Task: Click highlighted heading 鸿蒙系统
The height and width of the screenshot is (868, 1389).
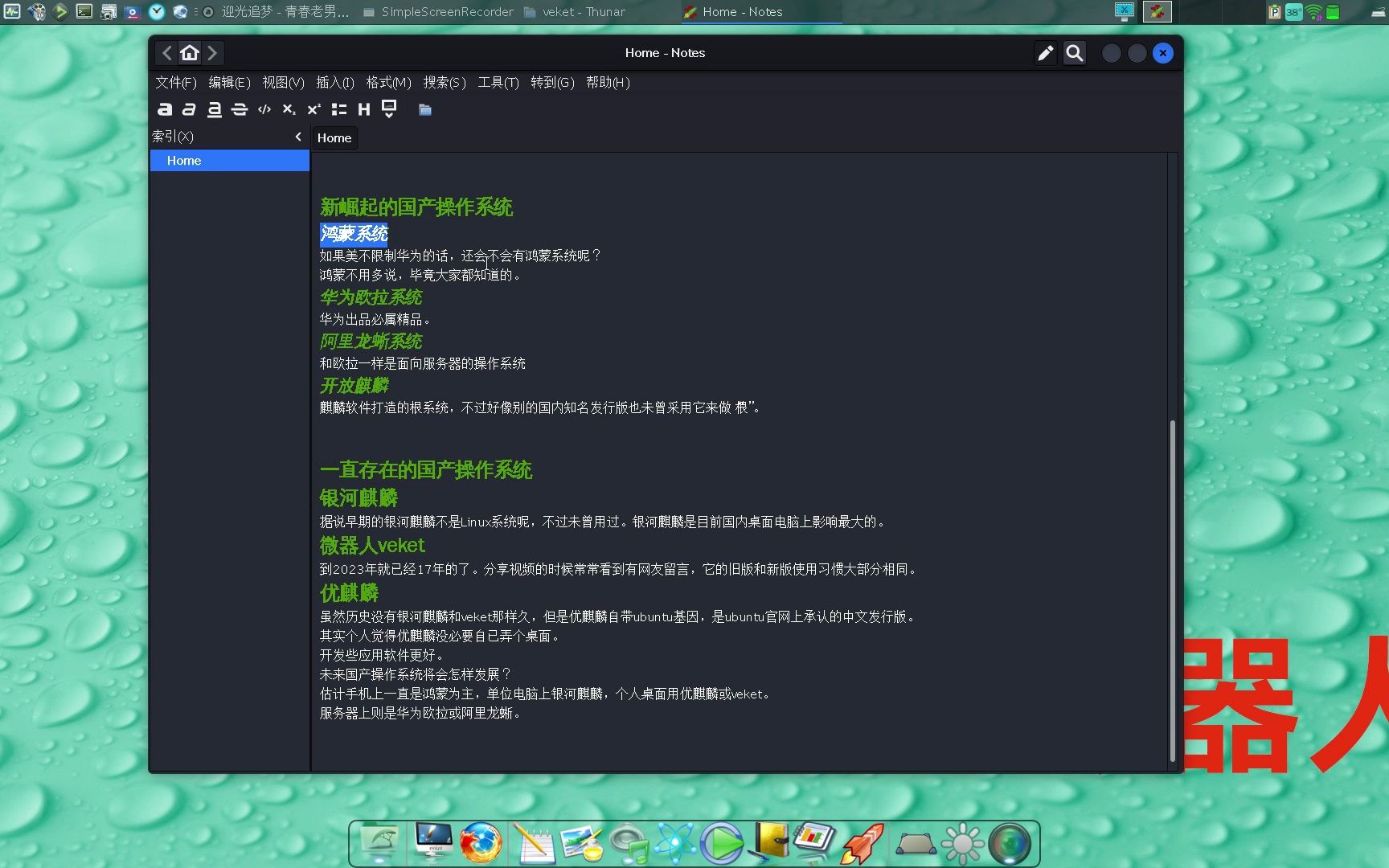Action: 354,234
